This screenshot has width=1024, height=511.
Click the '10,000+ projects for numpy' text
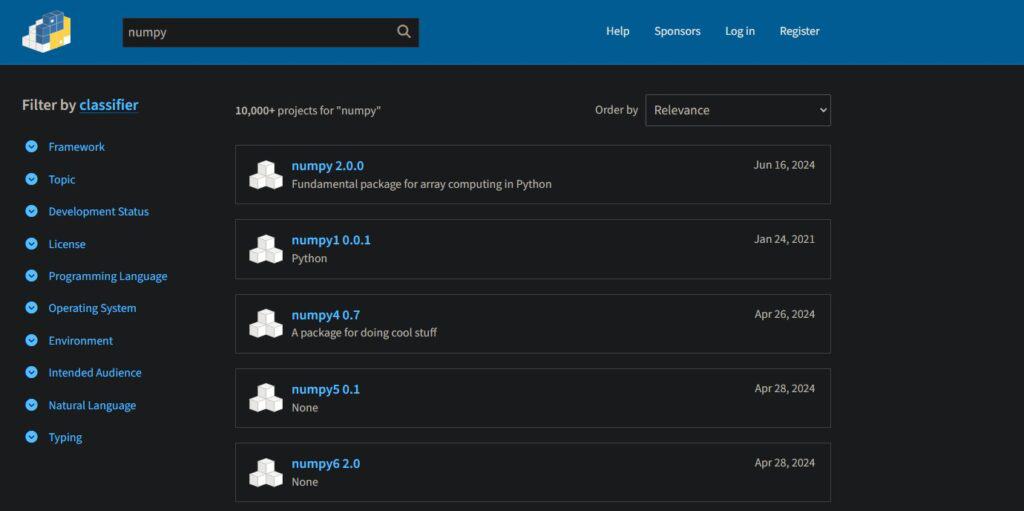click(308, 110)
